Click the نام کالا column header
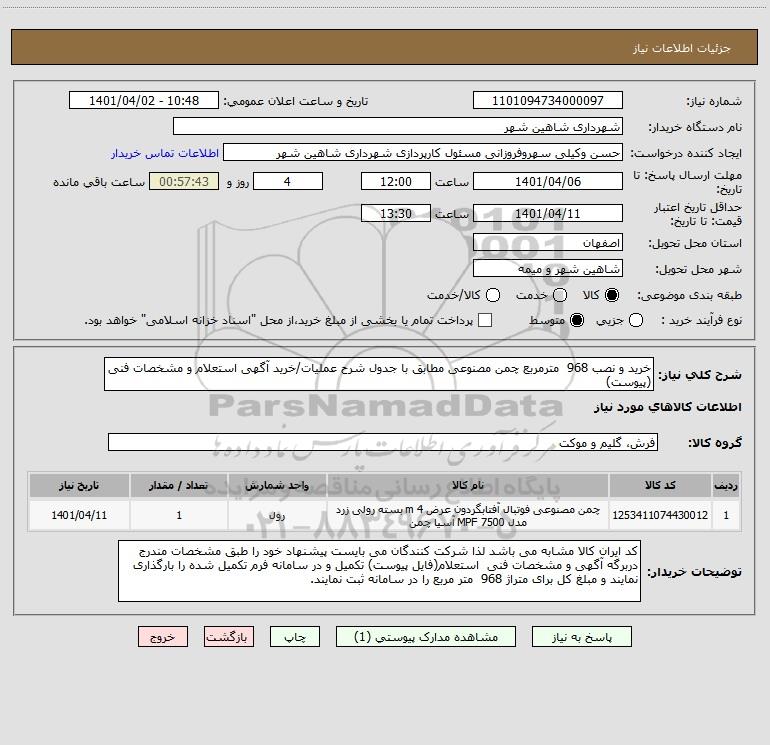 (468, 485)
